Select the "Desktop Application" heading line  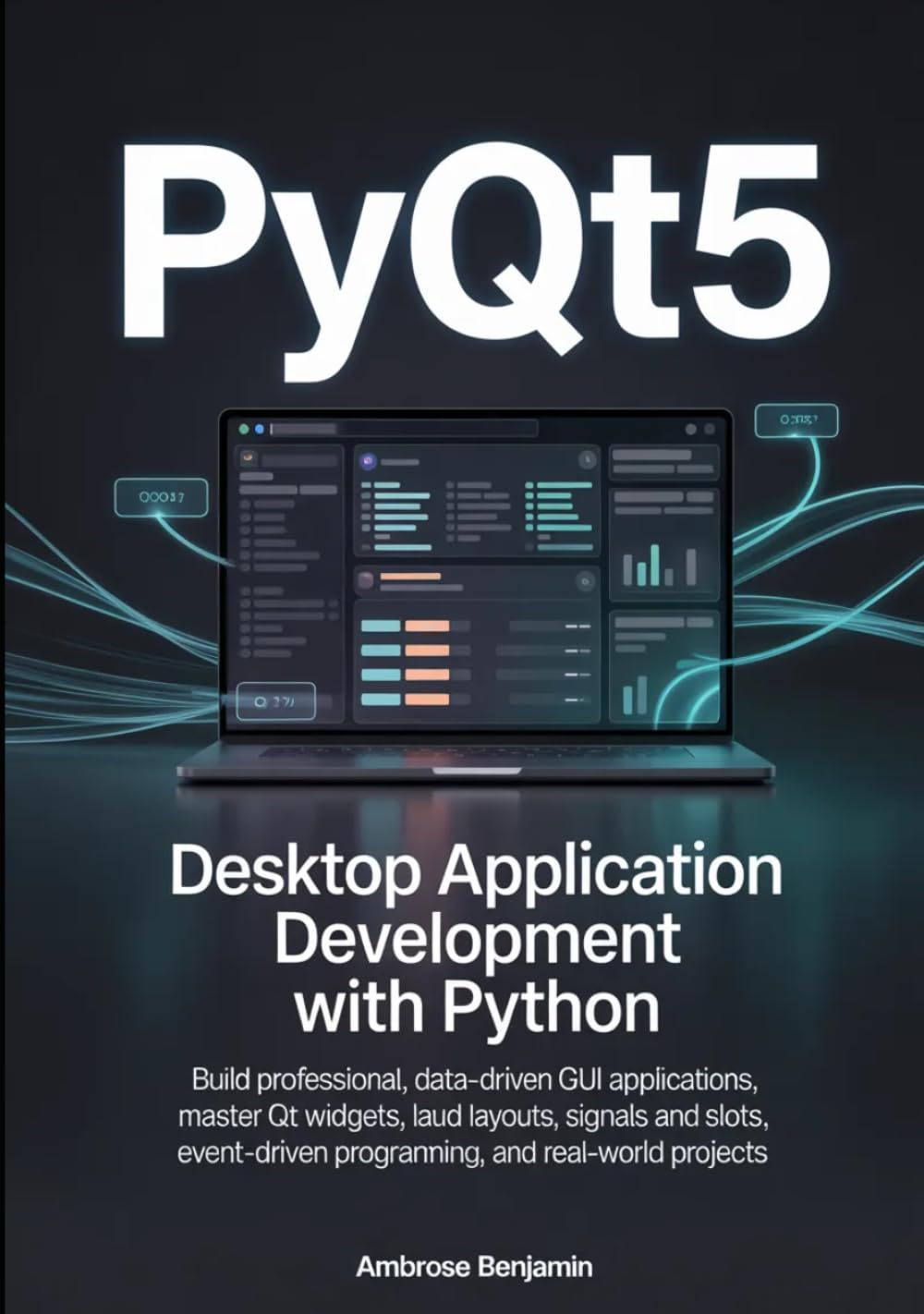[476, 871]
